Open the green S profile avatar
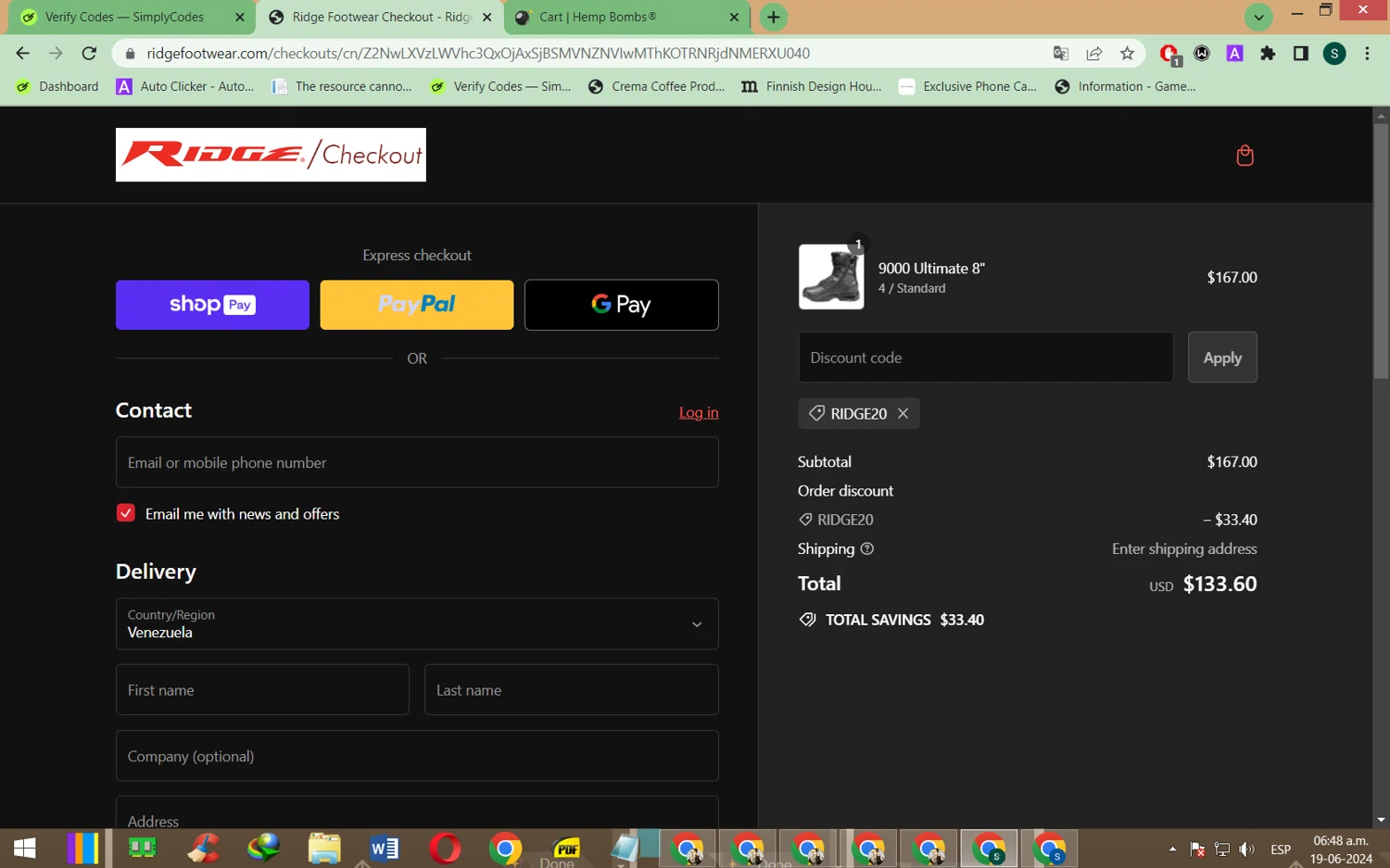Screen dimensions: 1390x868 coord(1334,54)
